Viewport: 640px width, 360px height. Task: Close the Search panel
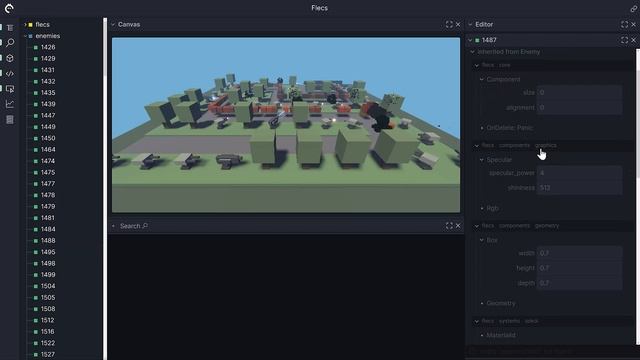coord(458,226)
